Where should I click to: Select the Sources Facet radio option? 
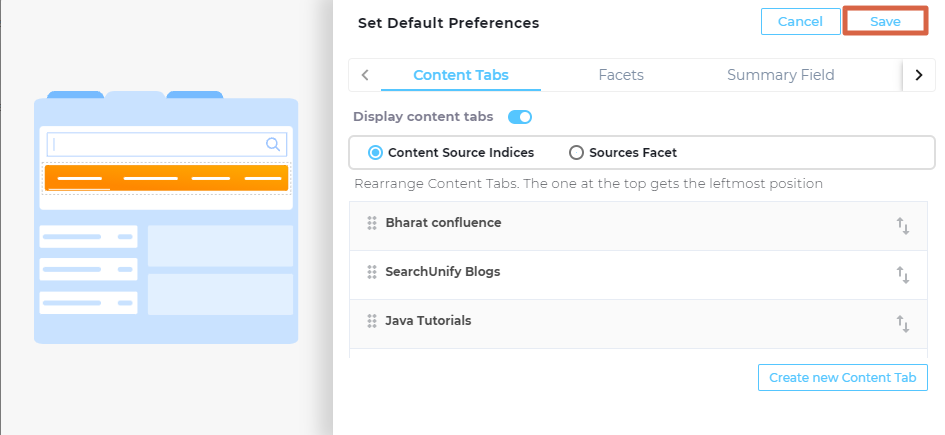[576, 153]
